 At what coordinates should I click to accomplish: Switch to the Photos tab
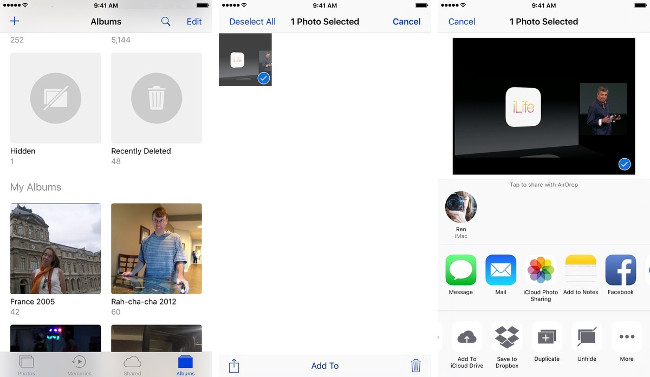point(27,365)
